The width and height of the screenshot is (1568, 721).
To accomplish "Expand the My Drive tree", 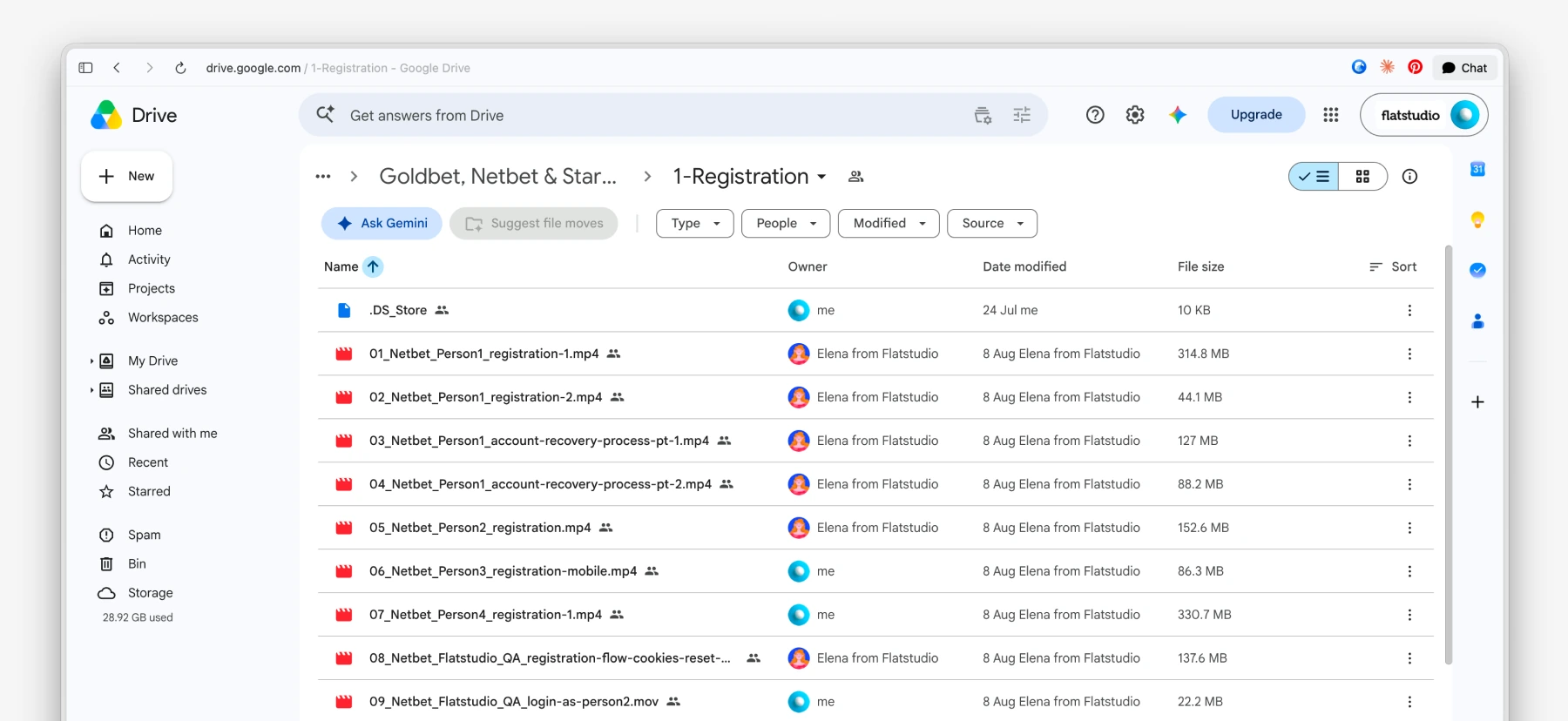I will 91,361.
